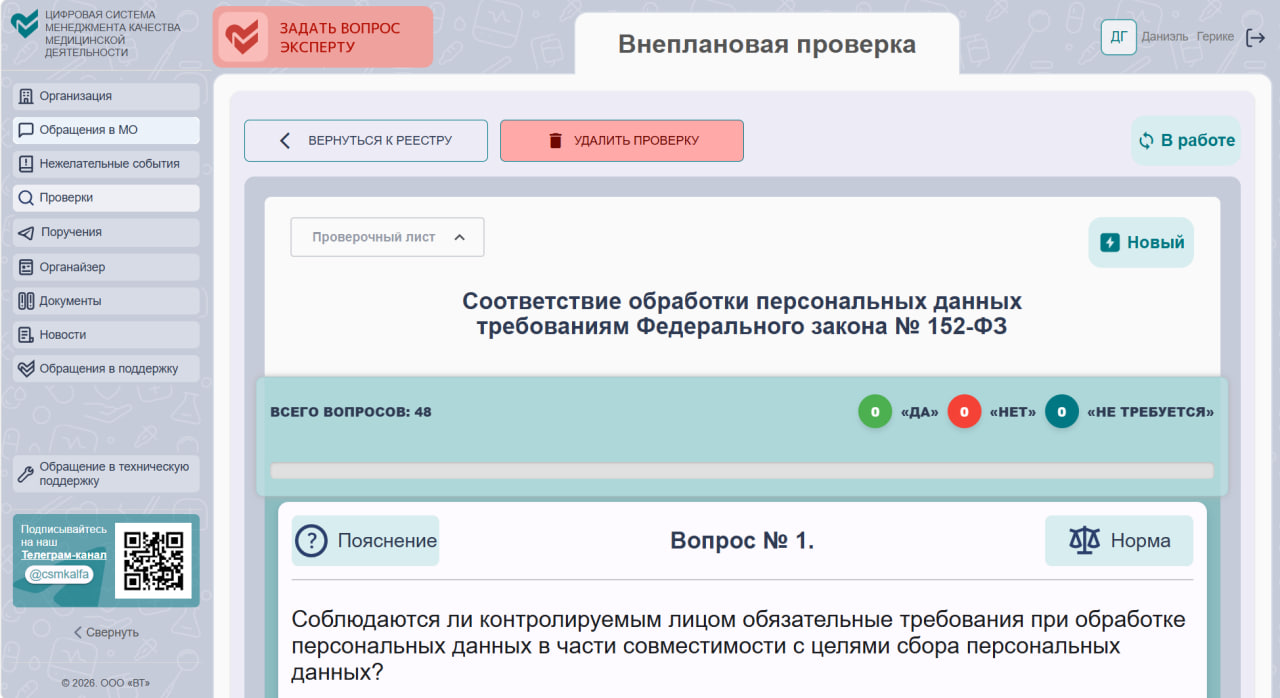Click the scales Норма icon
1280x698 pixels.
[x=1084, y=541]
